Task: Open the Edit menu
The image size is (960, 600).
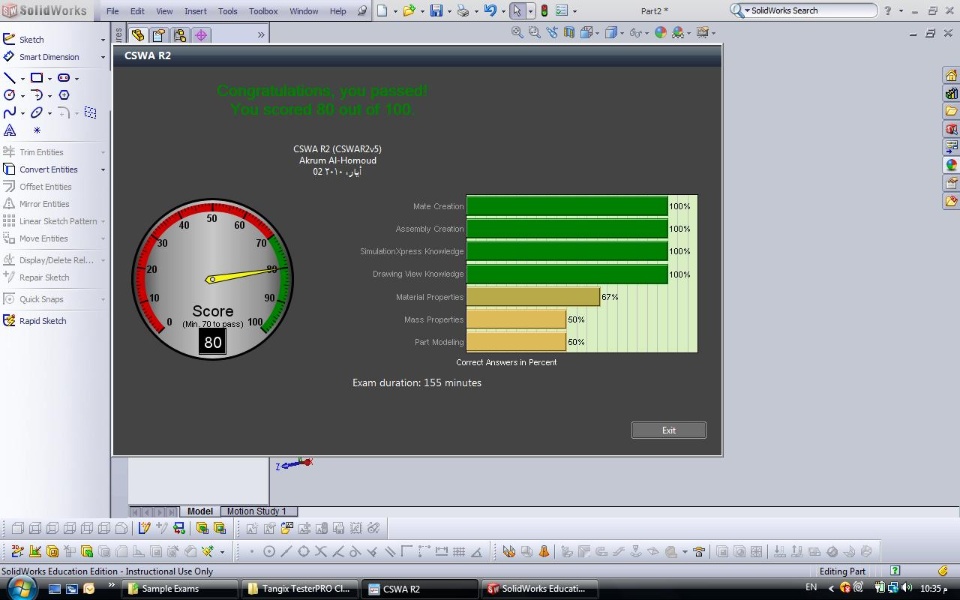Action: pyautogui.click(x=137, y=11)
